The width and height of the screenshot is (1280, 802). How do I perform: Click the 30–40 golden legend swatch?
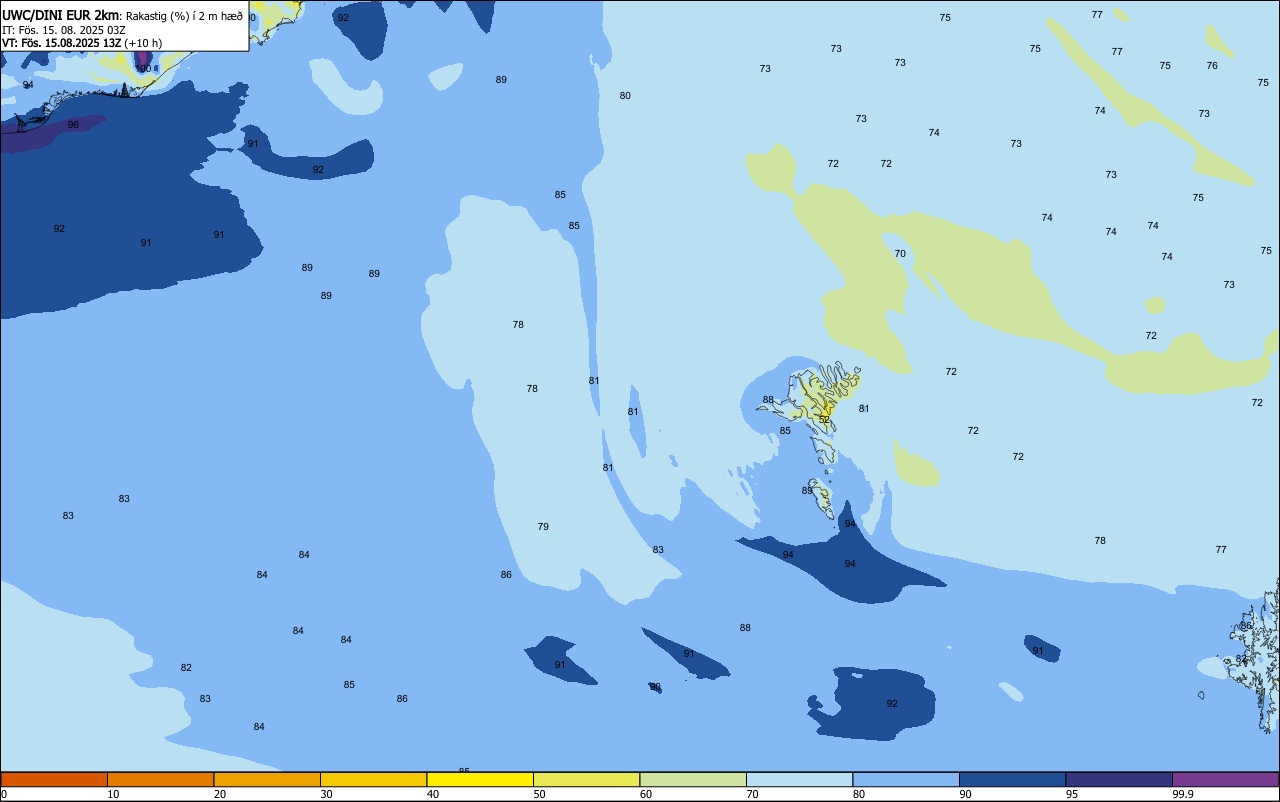click(x=373, y=779)
